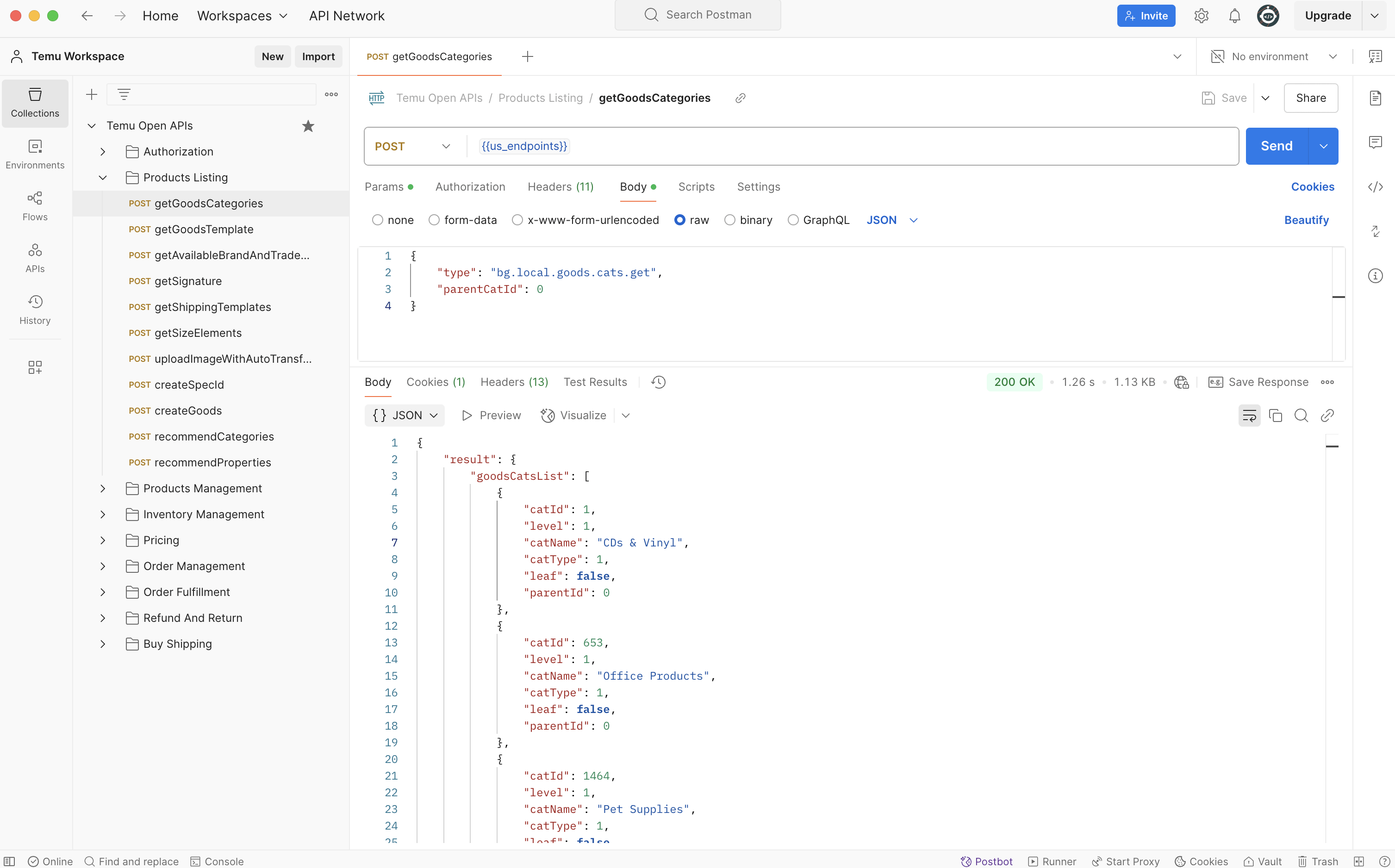This screenshot has width=1395, height=868.
Task: Click the Import button
Action: click(318, 56)
